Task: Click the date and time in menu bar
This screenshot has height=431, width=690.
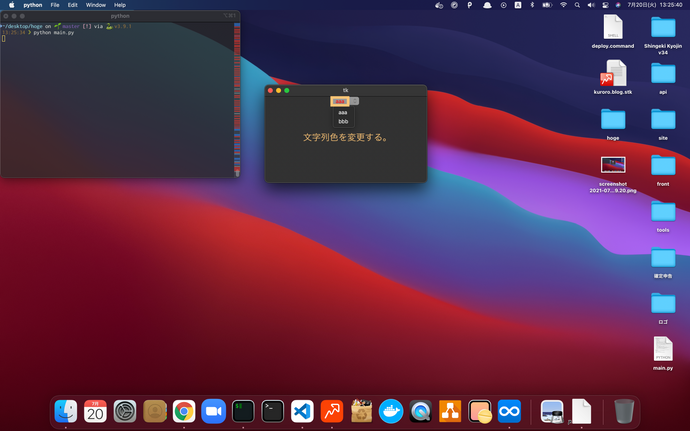Action: coord(655,5)
